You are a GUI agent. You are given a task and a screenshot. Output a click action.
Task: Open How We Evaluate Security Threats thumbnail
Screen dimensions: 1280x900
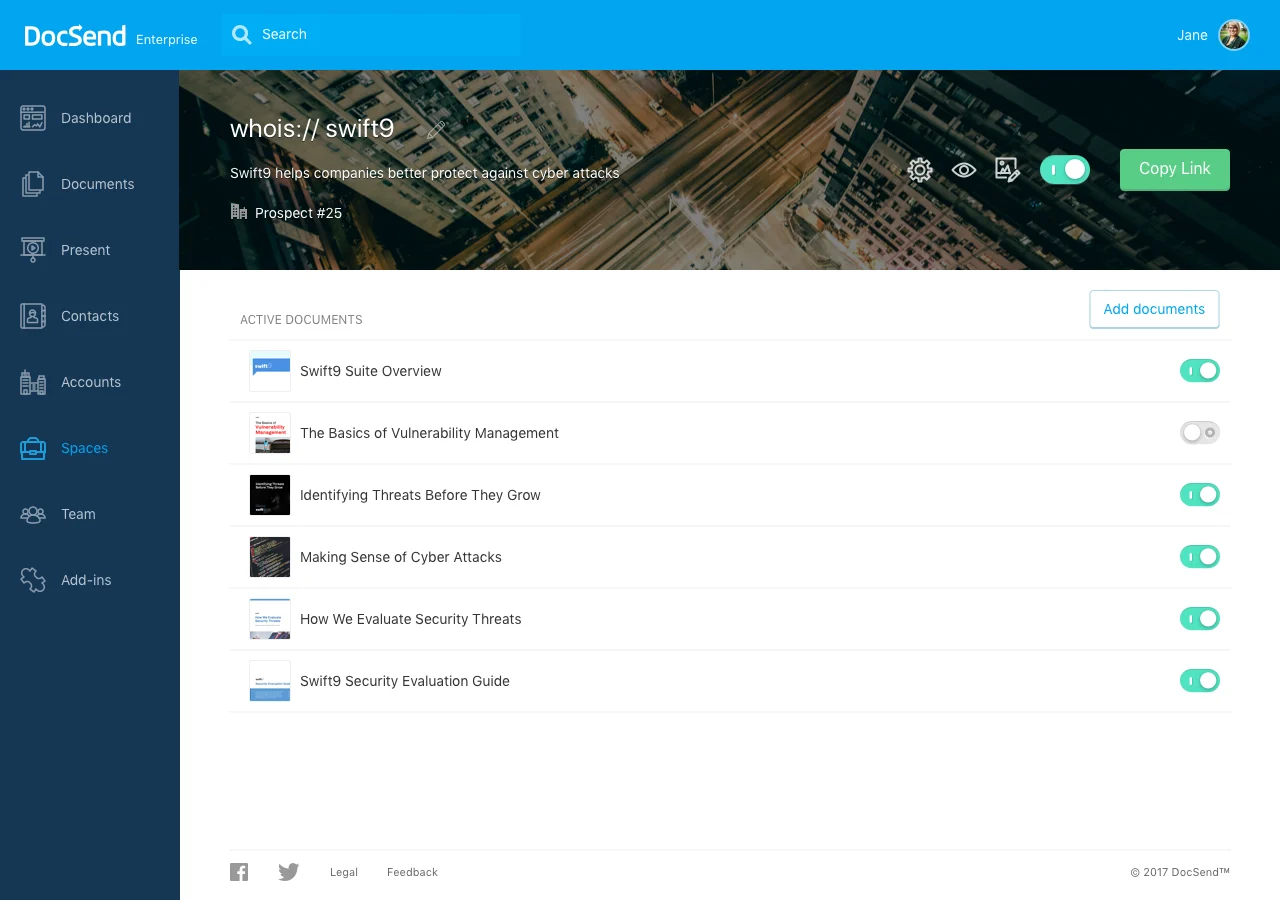click(270, 619)
